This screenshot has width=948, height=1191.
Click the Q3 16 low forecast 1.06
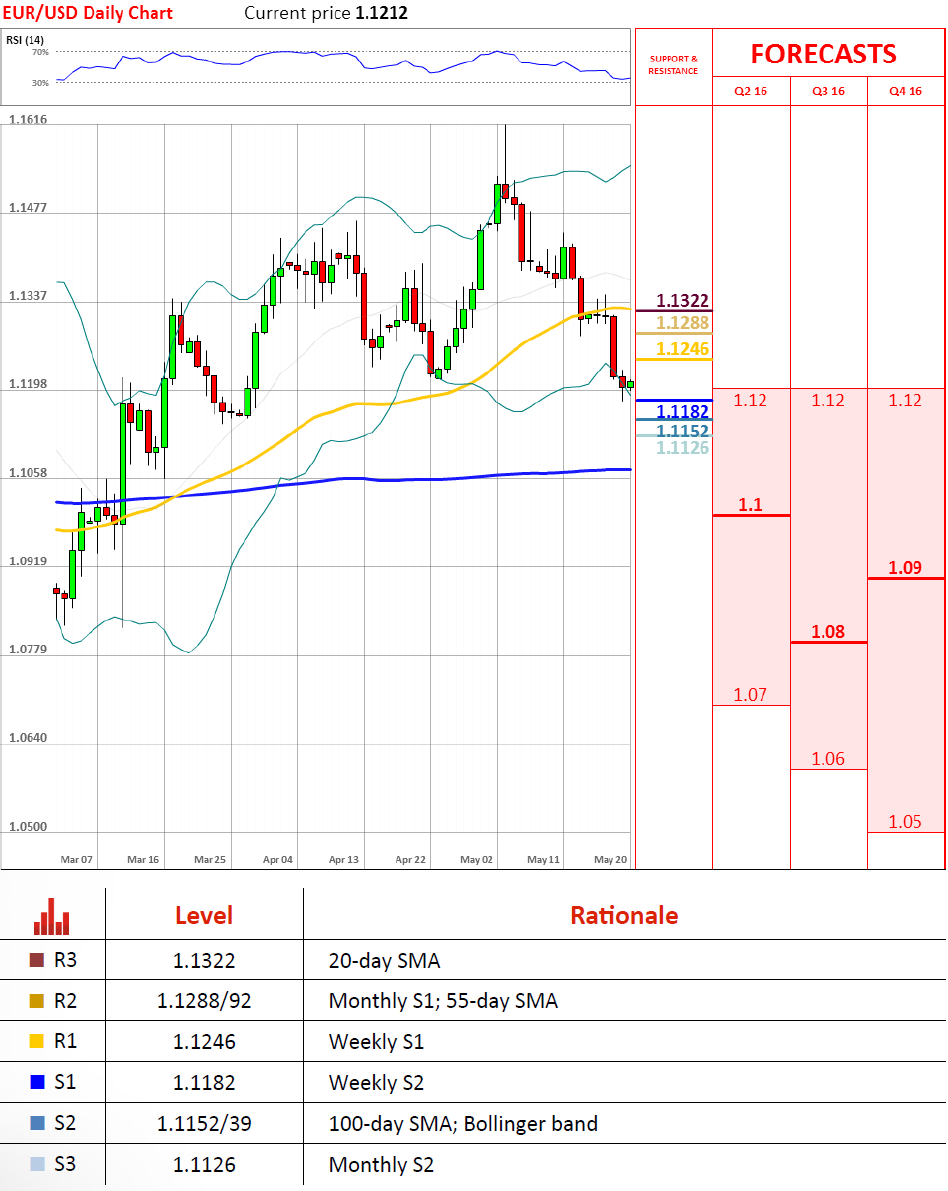[828, 758]
